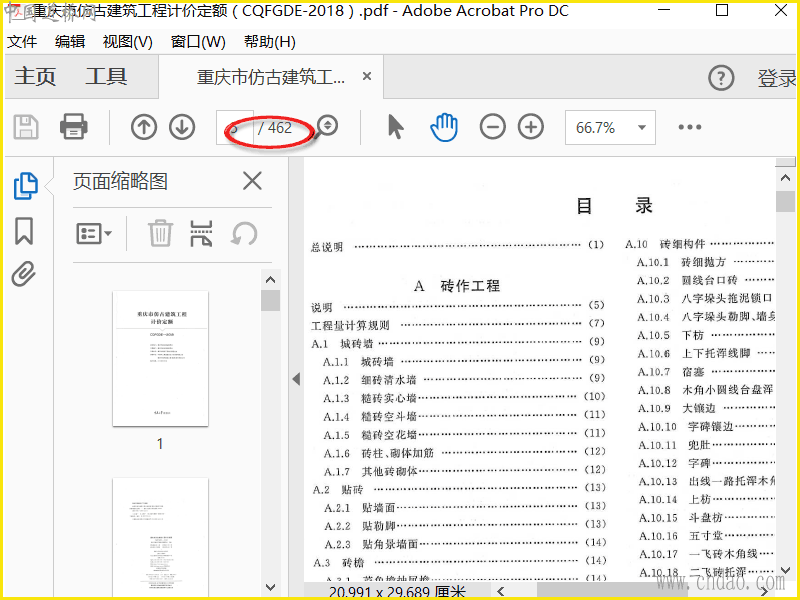Open the 文件 menu

[22, 41]
